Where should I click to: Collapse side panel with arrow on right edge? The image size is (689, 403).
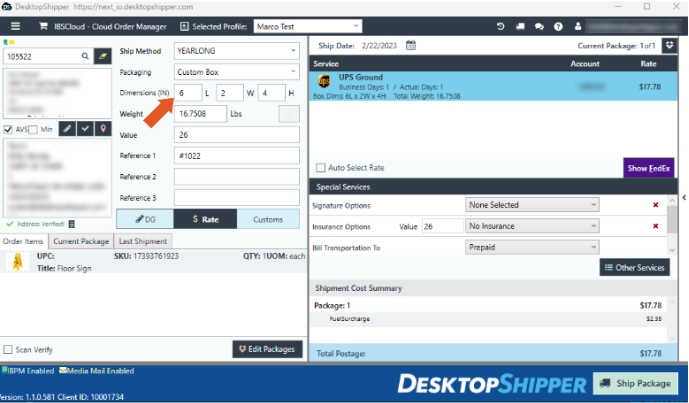[x=684, y=198]
